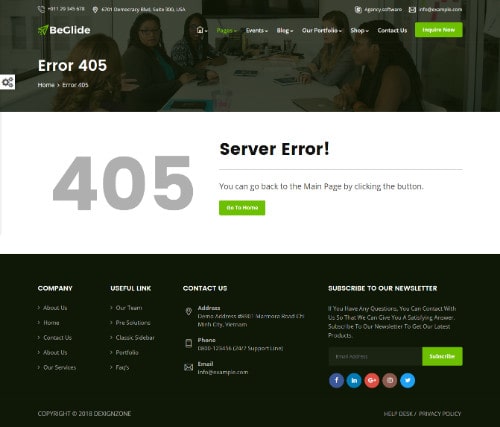The width and height of the screenshot is (500, 427).
Task: Open the settings gear panel on the left edge
Action: tap(7, 82)
